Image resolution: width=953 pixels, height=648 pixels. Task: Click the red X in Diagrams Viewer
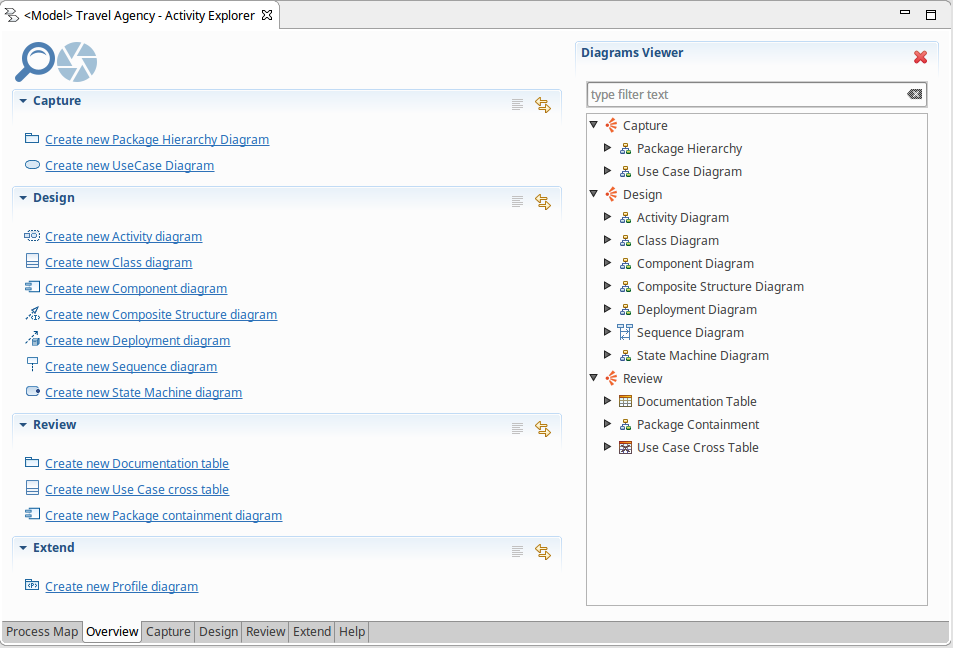tap(920, 57)
